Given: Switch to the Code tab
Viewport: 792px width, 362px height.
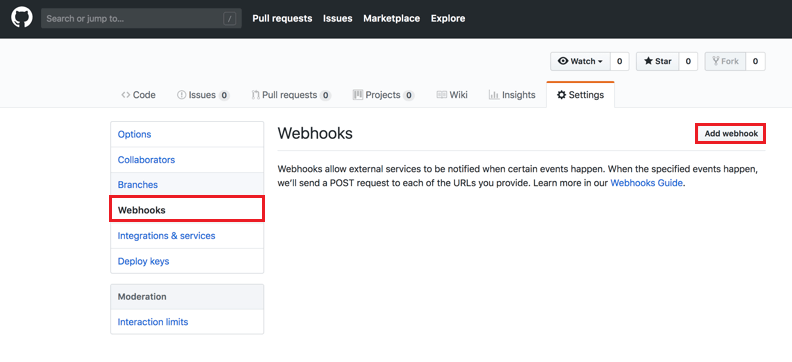Looking at the screenshot, I should 138,95.
